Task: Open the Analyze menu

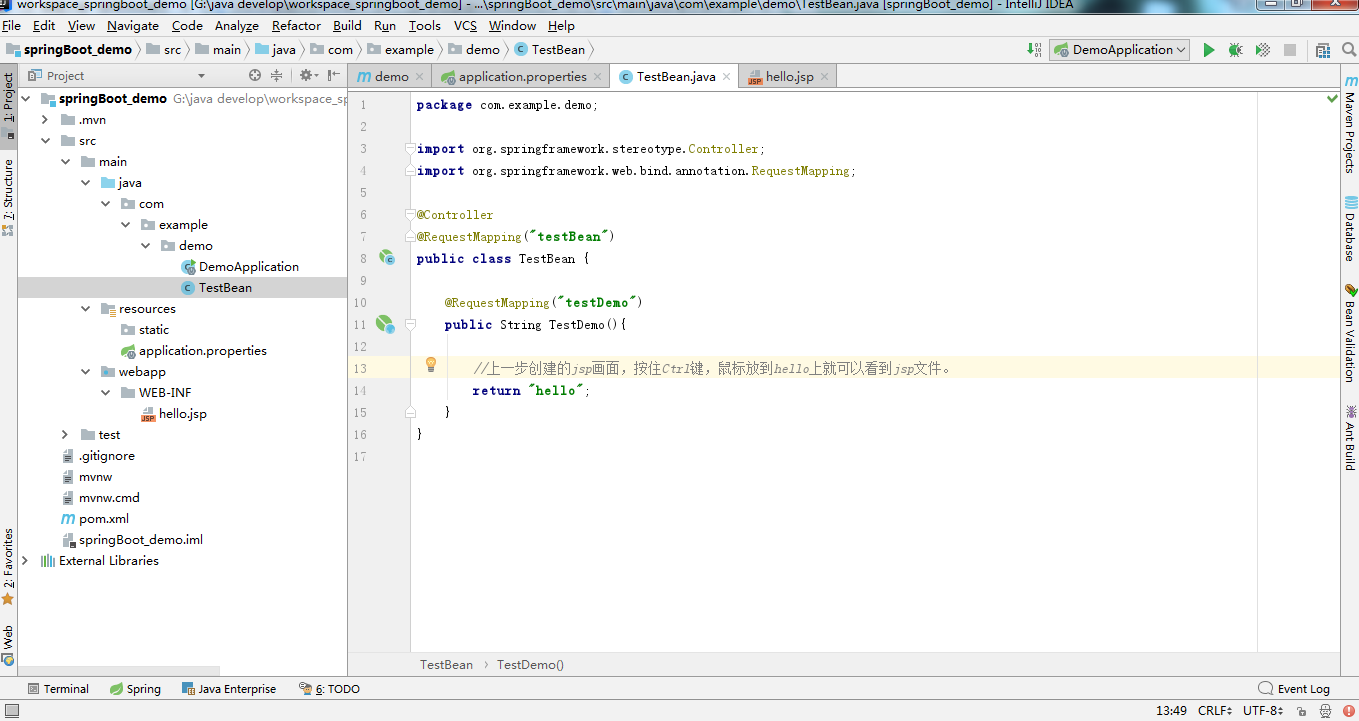Action: (236, 26)
